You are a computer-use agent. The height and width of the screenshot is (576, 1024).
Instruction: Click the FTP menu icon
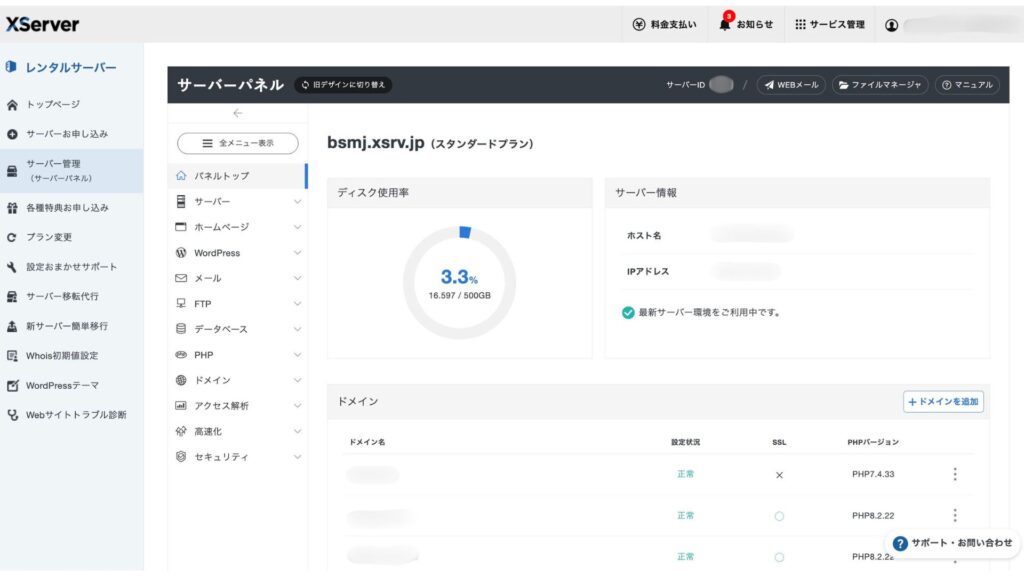[181, 304]
